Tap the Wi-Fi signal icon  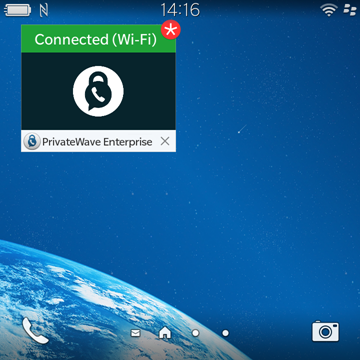click(329, 10)
